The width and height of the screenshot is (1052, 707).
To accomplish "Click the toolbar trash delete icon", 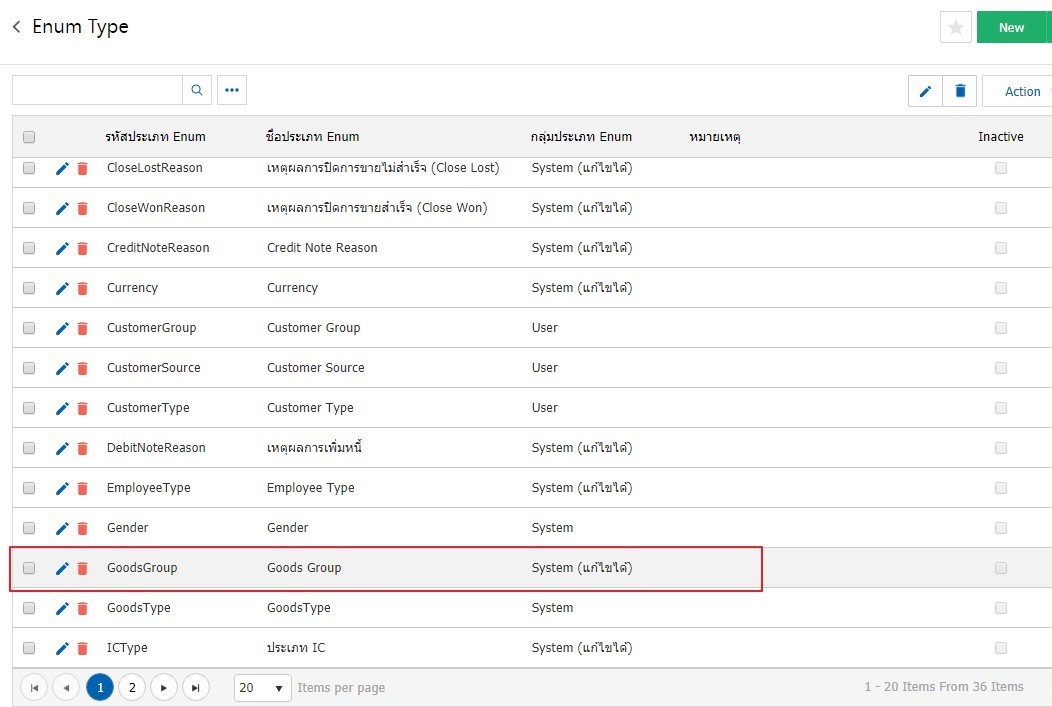I will [960, 91].
